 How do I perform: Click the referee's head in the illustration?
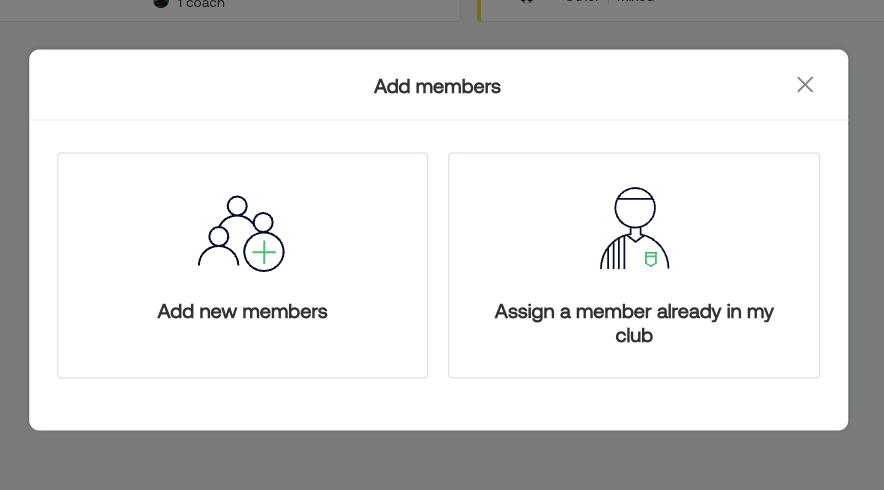click(635, 207)
